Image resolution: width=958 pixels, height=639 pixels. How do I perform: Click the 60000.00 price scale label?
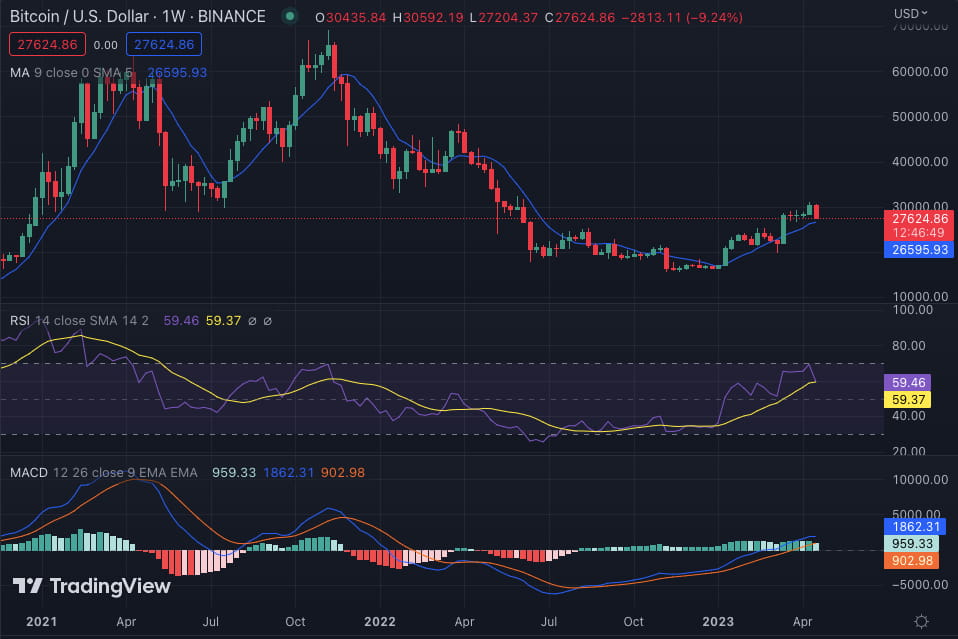pyautogui.click(x=920, y=71)
